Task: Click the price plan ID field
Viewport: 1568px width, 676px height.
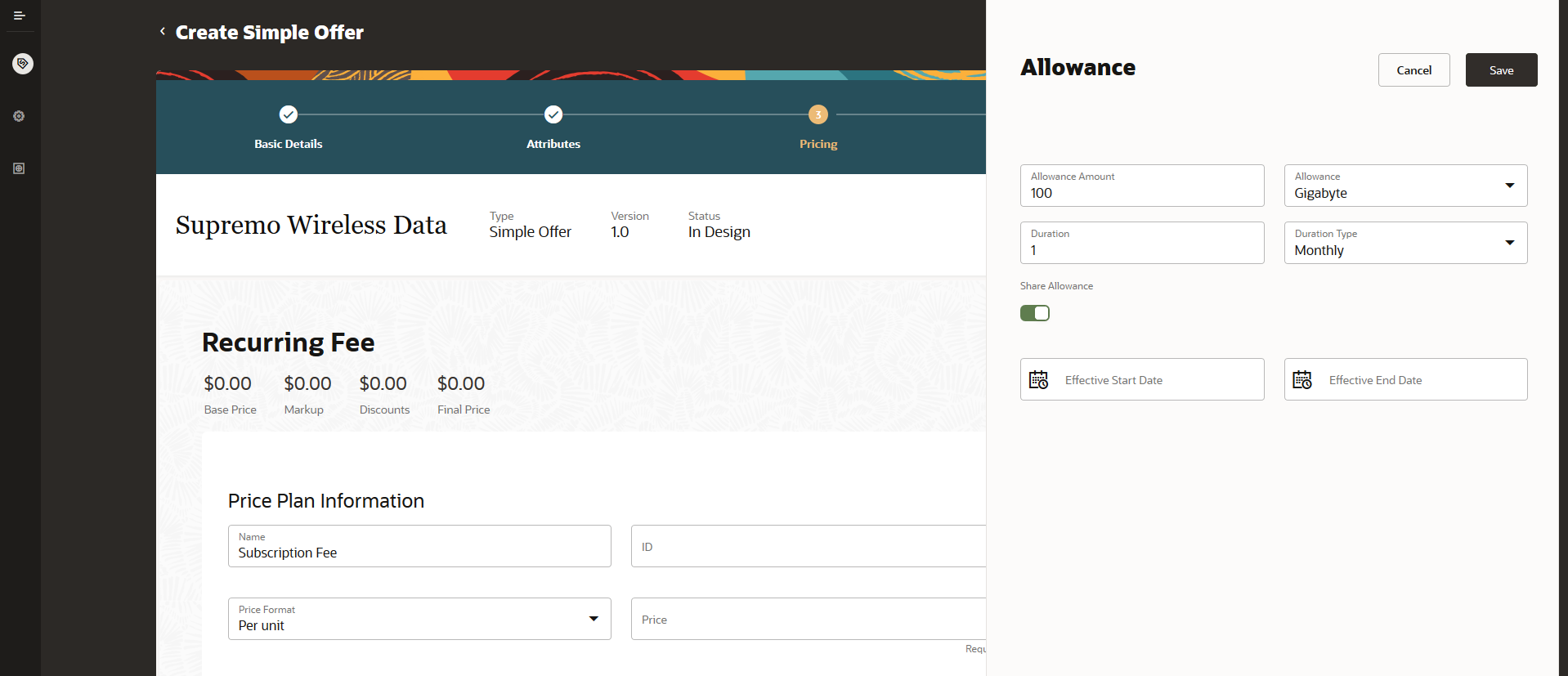Action: 809,546
